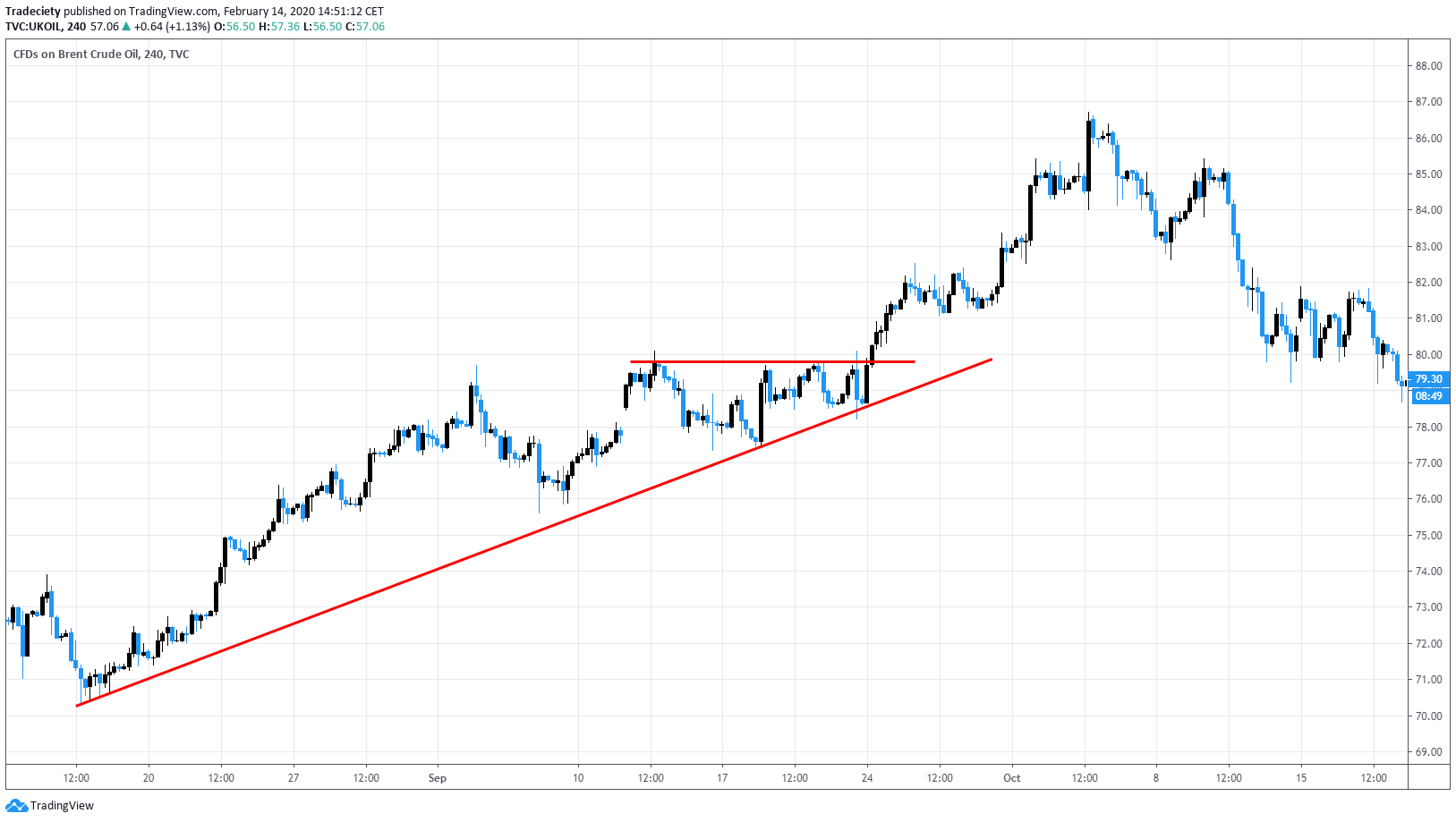This screenshot has height=822, width=1456.
Task: Click the 17 date label on time axis
Action: click(722, 778)
